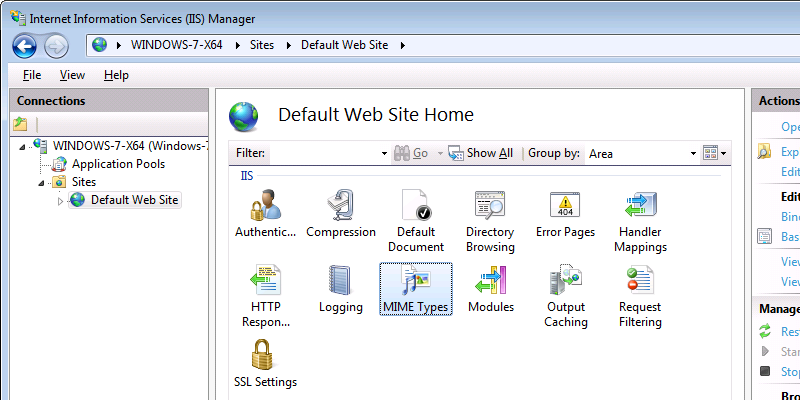Open the Help menu

tap(116, 75)
